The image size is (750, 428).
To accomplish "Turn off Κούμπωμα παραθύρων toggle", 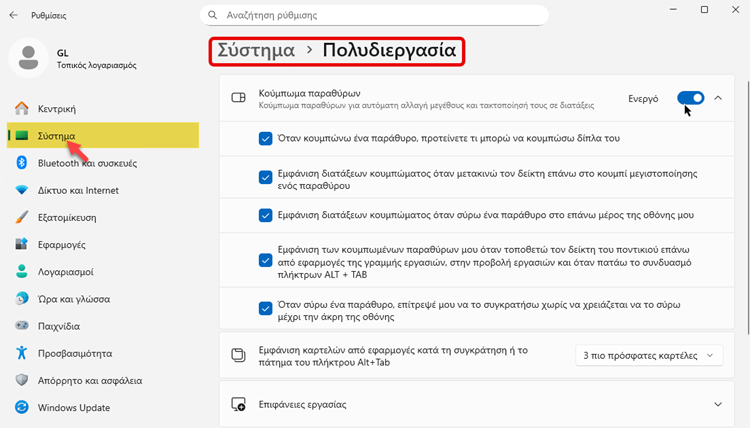I will (x=690, y=98).
